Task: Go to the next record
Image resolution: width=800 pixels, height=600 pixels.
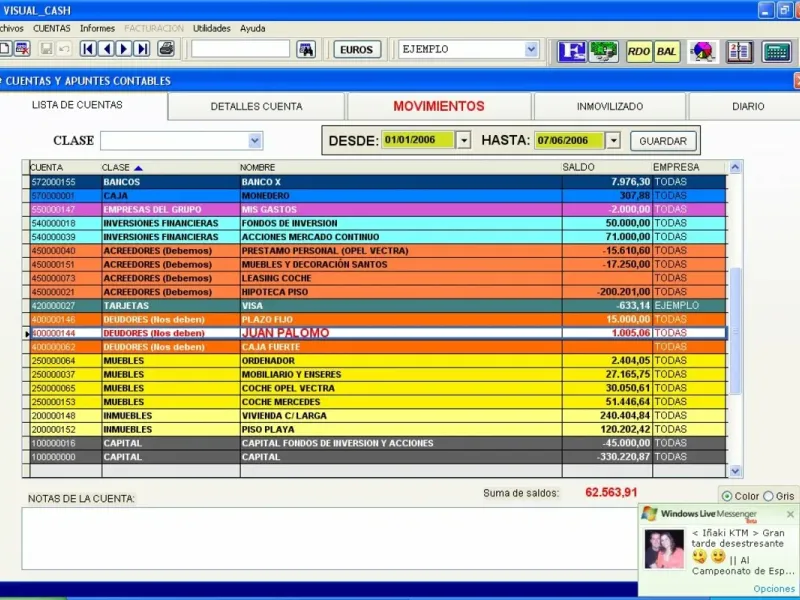Action: [124, 49]
